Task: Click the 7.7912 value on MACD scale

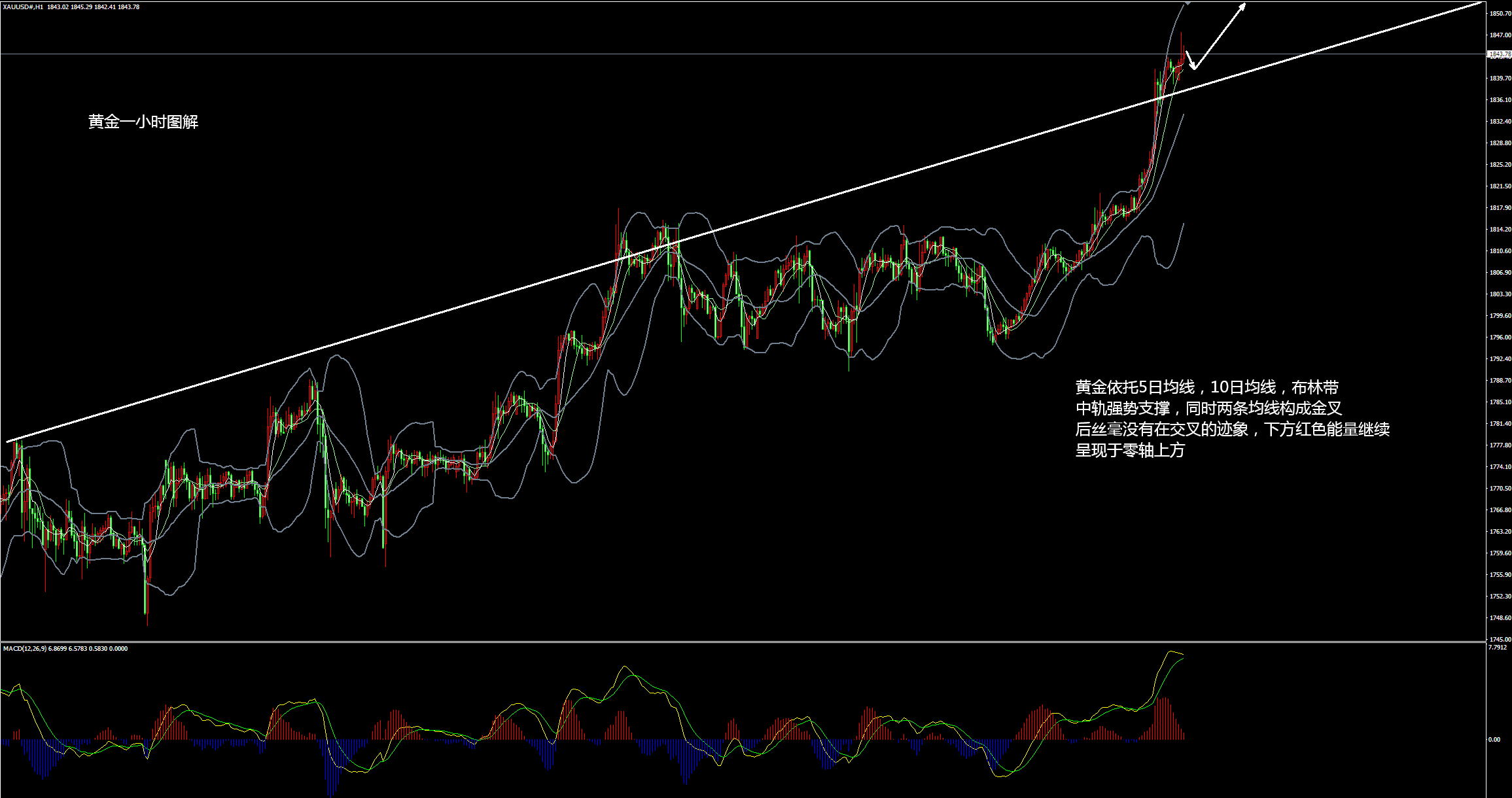Action: (1497, 648)
